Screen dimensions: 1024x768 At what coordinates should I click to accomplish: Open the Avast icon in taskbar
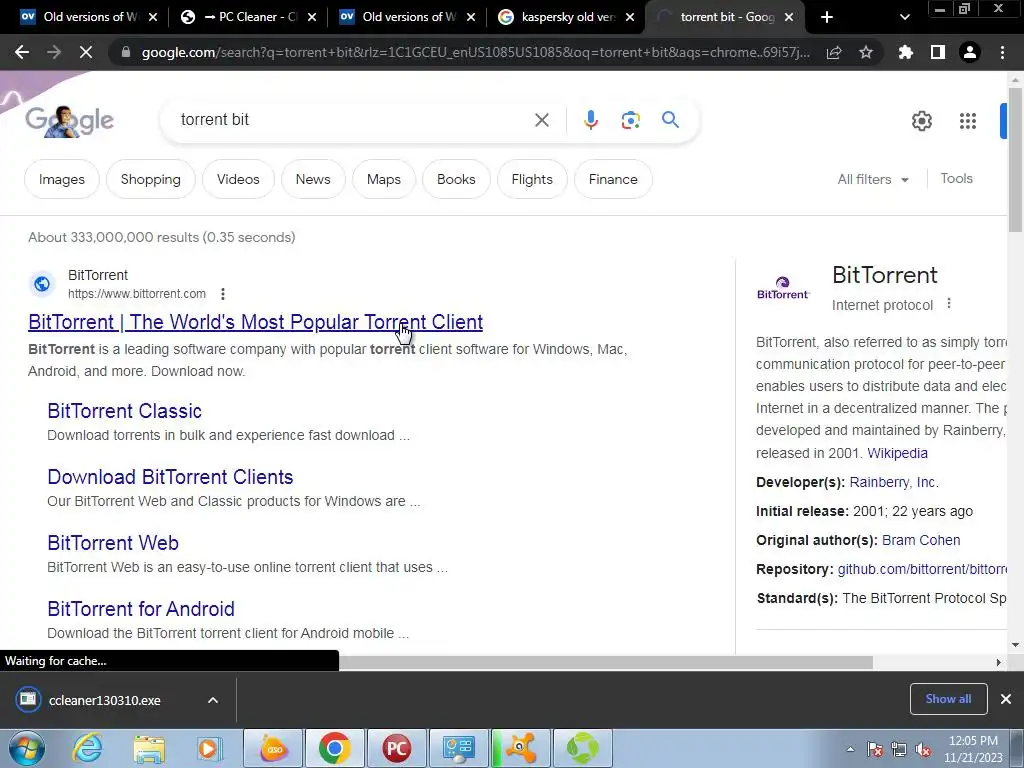tap(520, 748)
